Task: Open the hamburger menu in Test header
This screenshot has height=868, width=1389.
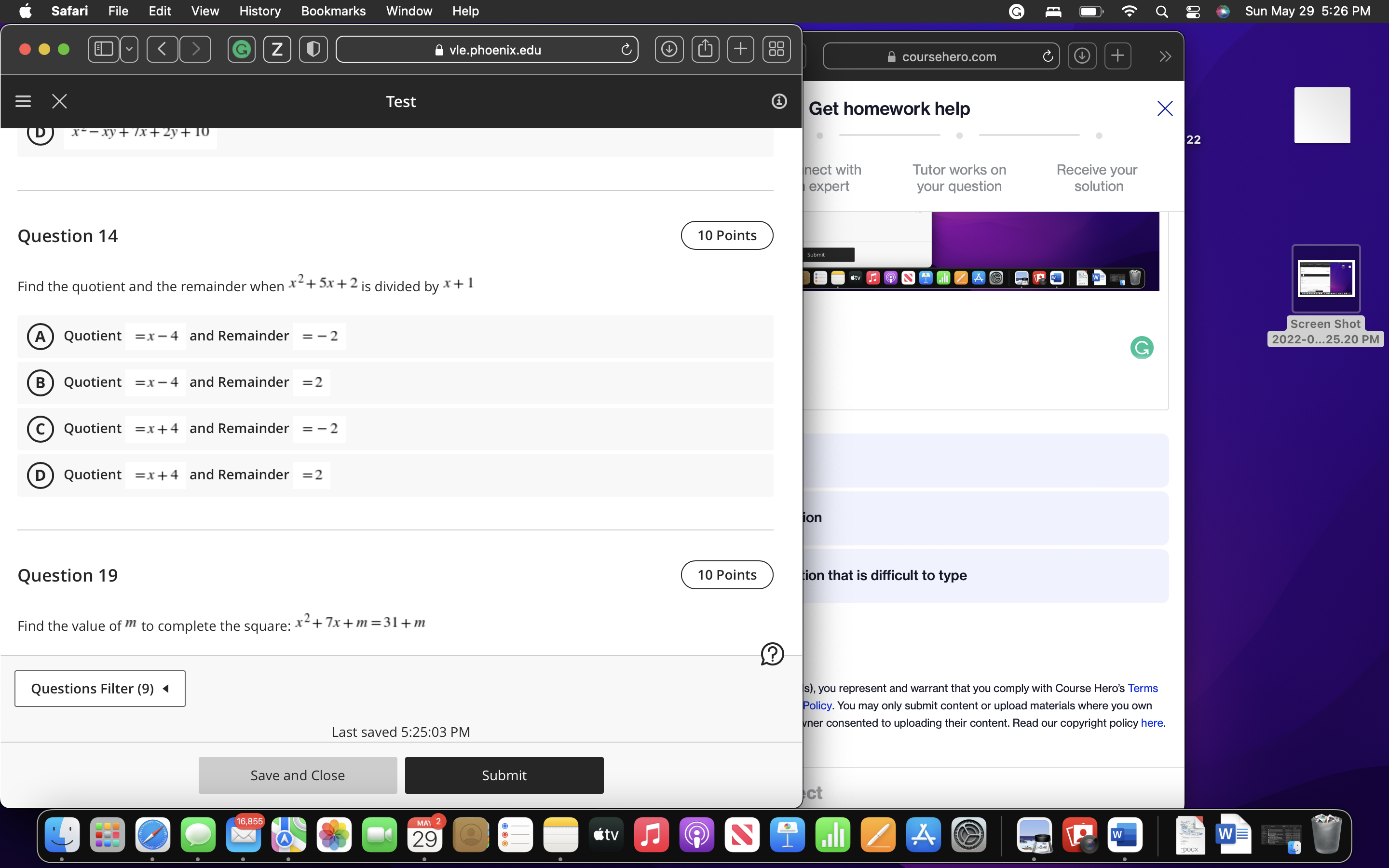Action: tap(23, 102)
